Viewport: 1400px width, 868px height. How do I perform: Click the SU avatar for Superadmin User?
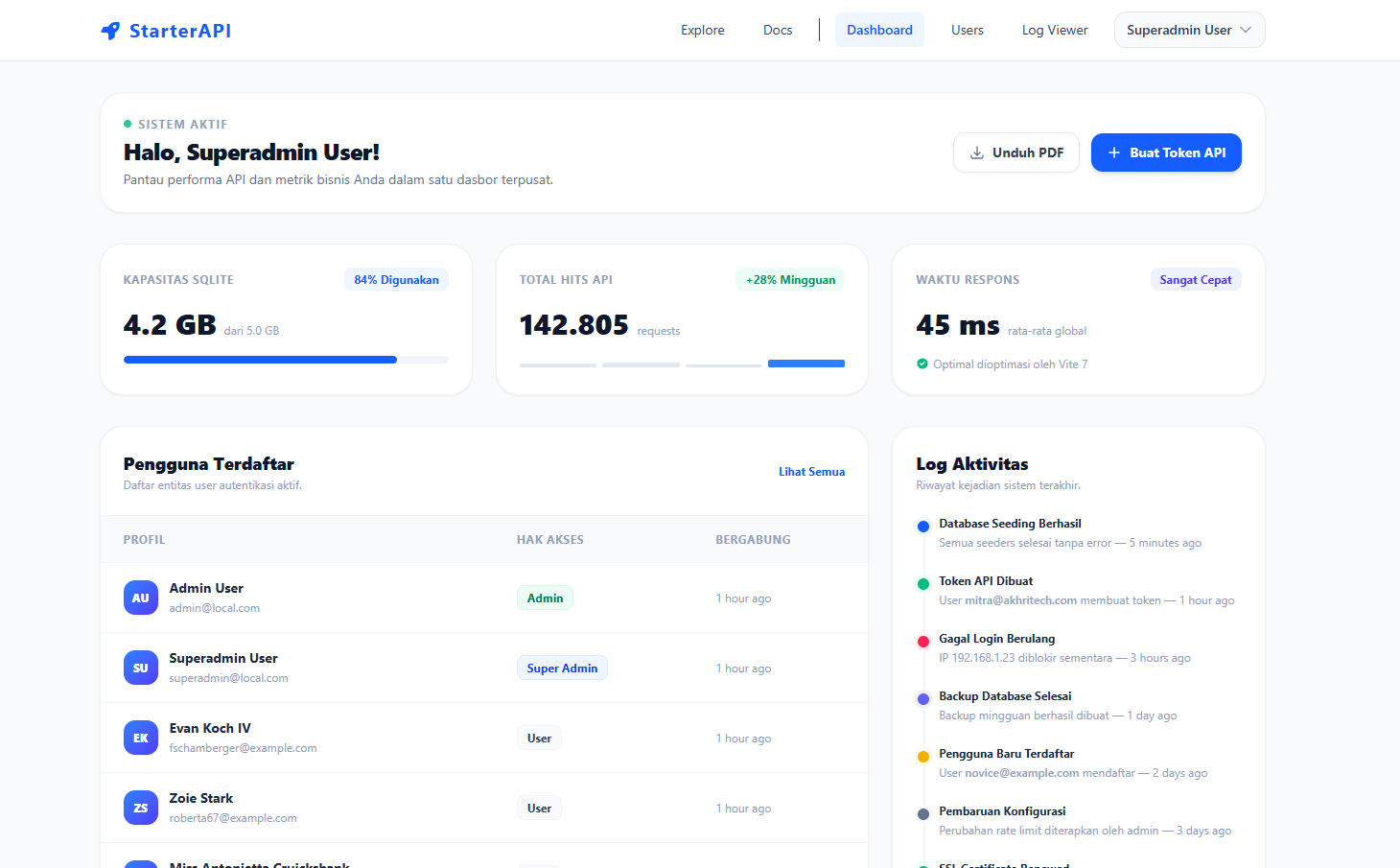point(141,668)
